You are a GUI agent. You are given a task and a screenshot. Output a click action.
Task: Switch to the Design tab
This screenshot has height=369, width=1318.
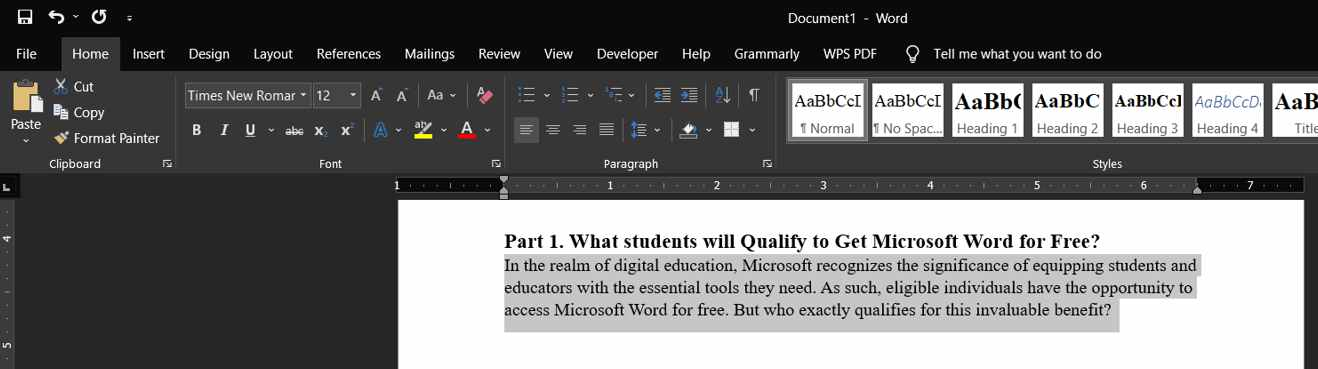click(x=209, y=54)
